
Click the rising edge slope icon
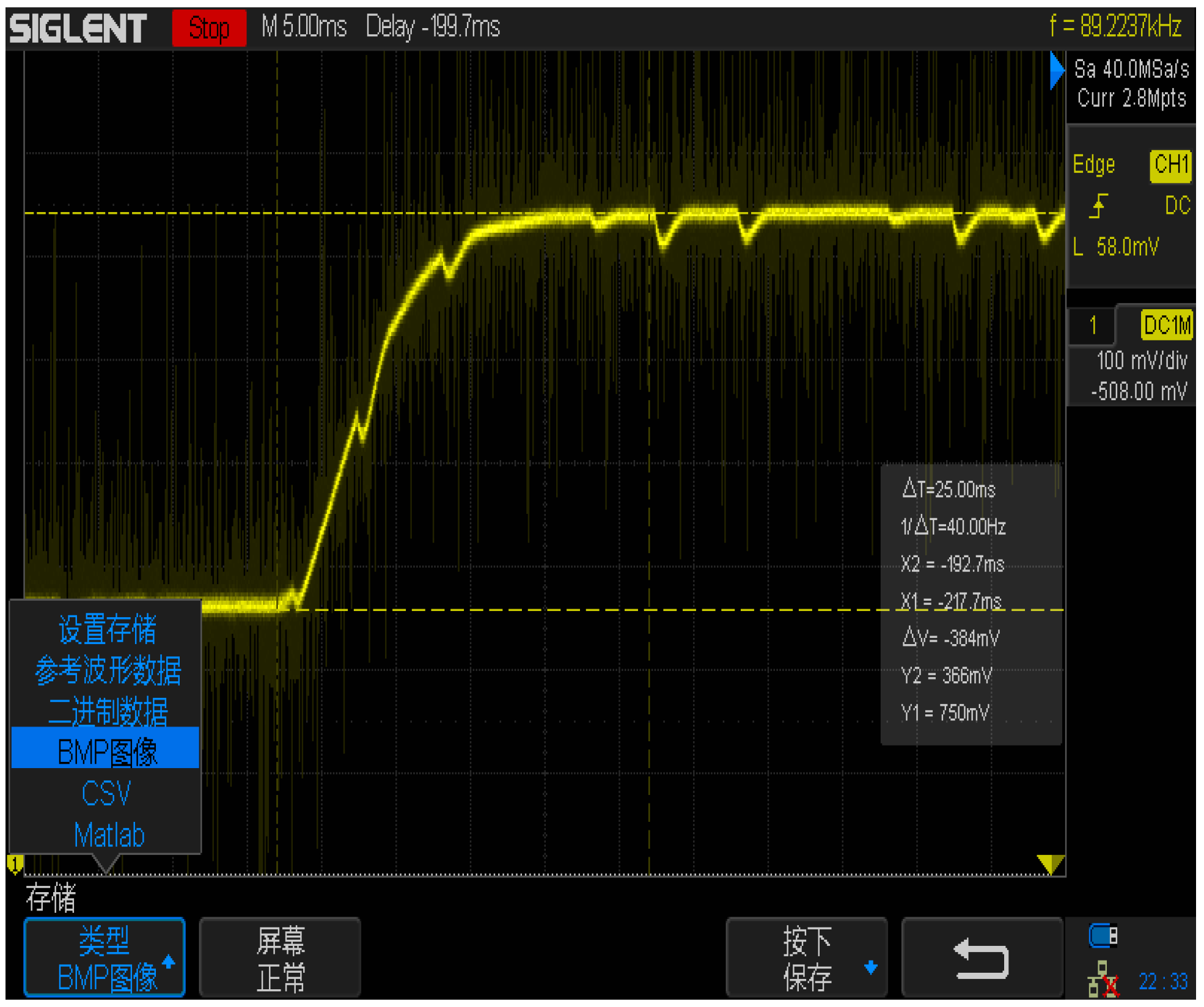1098,206
